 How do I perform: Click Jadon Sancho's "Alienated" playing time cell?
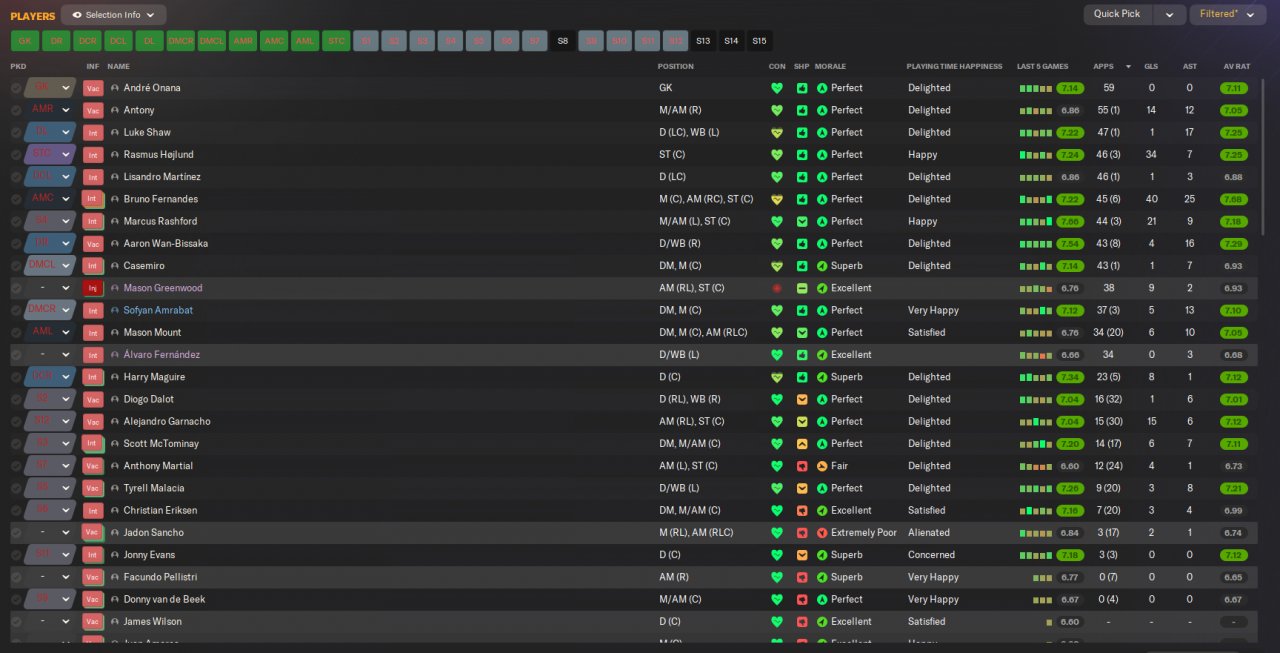[929, 532]
